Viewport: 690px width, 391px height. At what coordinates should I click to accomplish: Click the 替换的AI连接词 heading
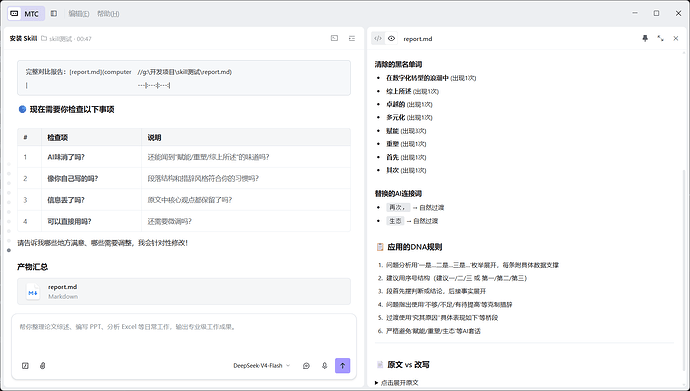(x=398, y=194)
